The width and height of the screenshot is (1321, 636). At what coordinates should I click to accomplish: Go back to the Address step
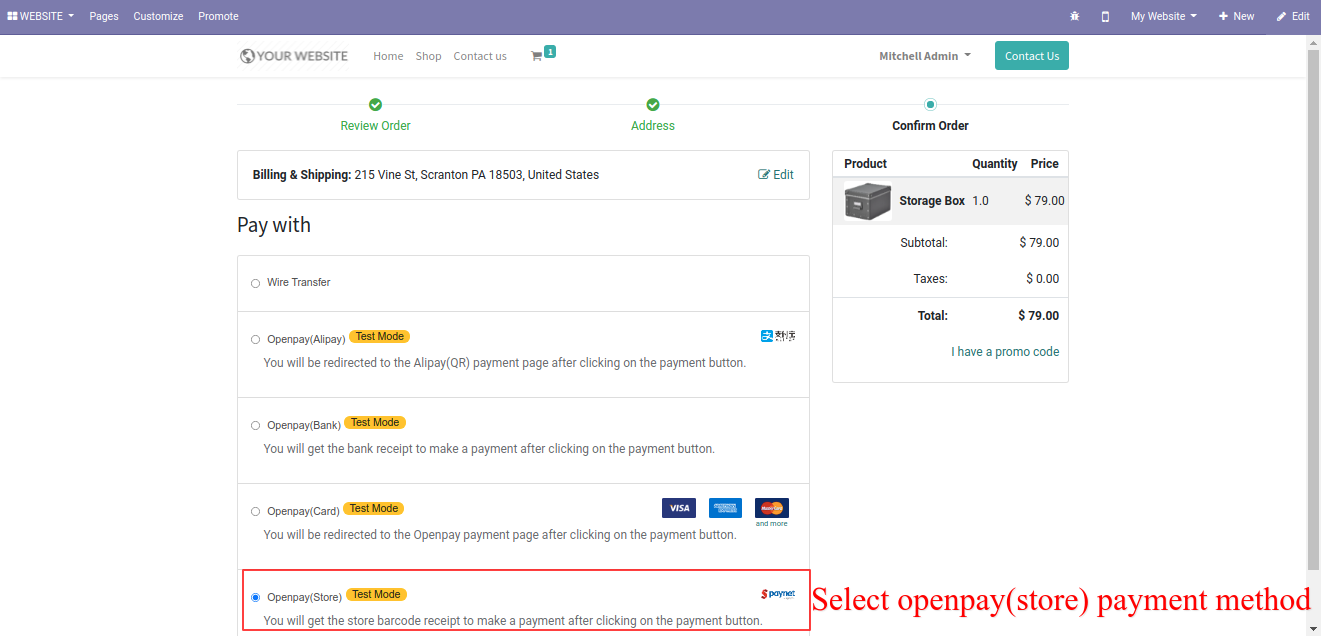pyautogui.click(x=653, y=126)
